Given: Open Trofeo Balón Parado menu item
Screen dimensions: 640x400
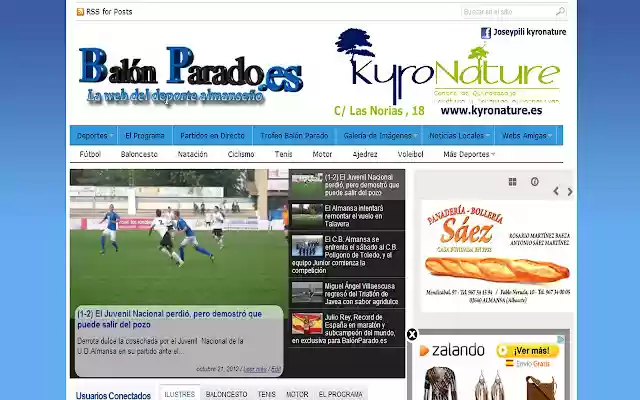Looking at the screenshot, I should pyautogui.click(x=294, y=136).
